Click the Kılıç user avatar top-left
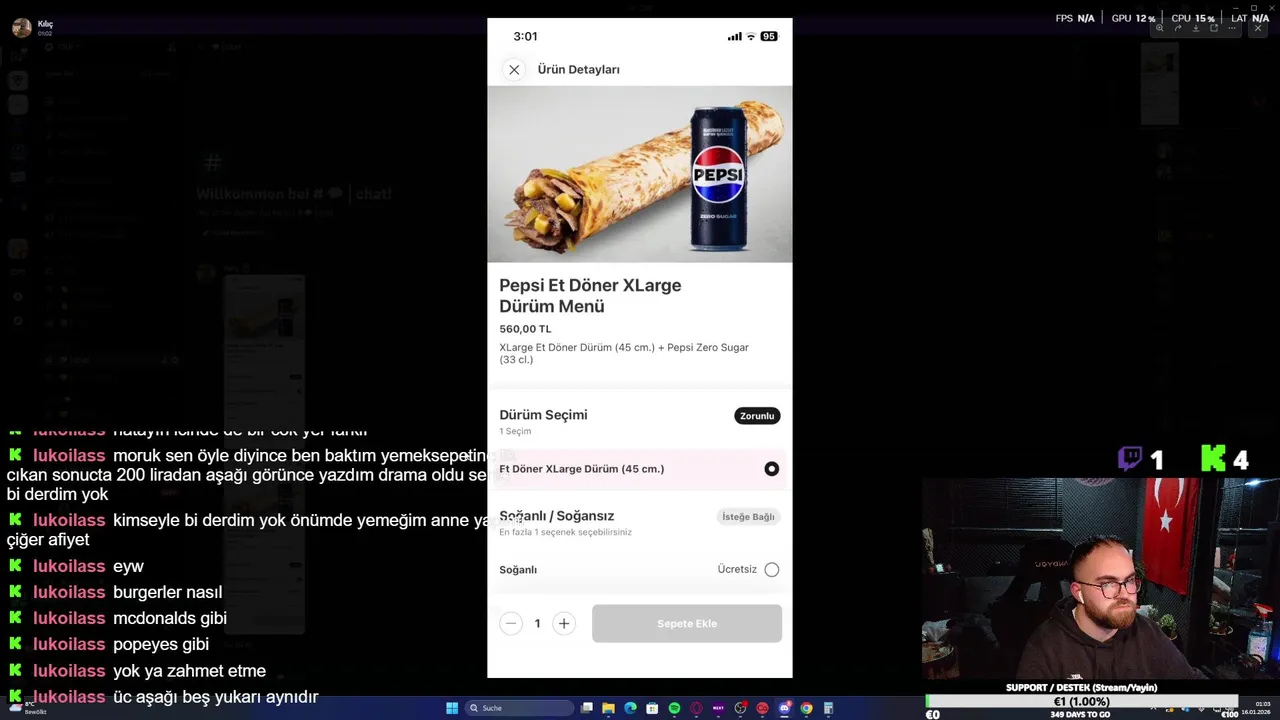 [21, 27]
